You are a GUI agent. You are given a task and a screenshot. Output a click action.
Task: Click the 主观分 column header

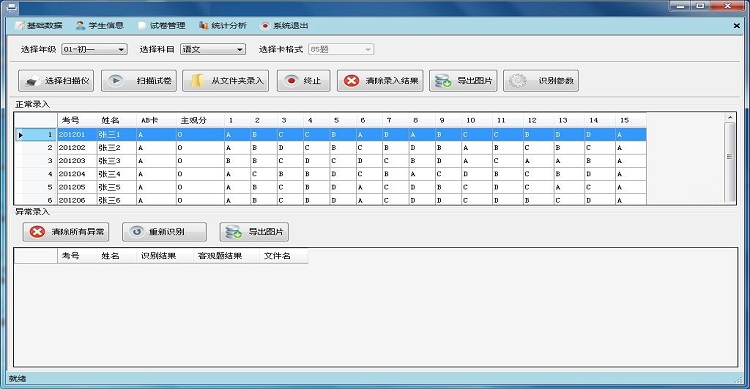193,120
